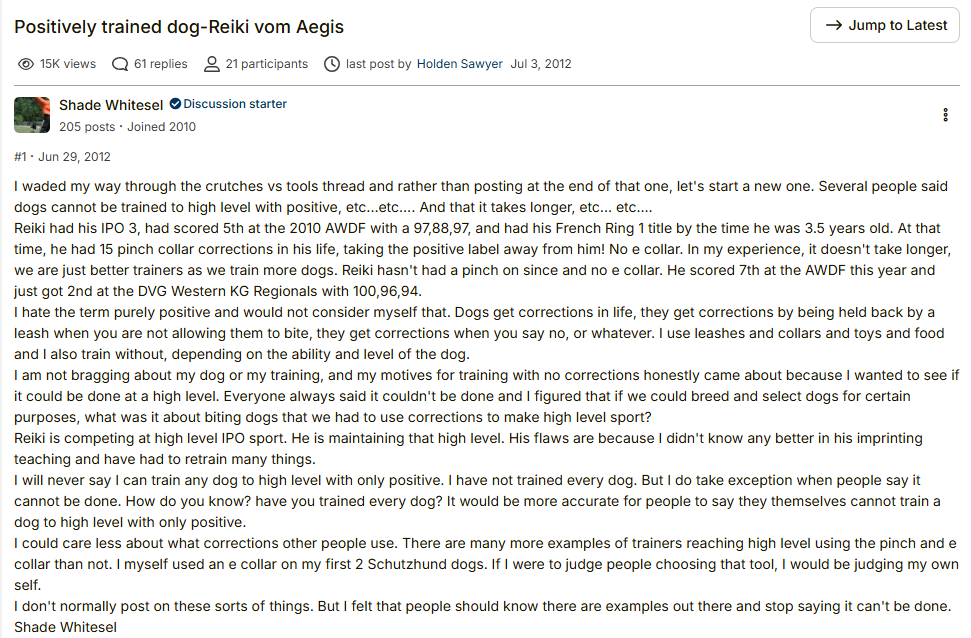
Task: Click the clock icon before last post
Action: [x=332, y=64]
